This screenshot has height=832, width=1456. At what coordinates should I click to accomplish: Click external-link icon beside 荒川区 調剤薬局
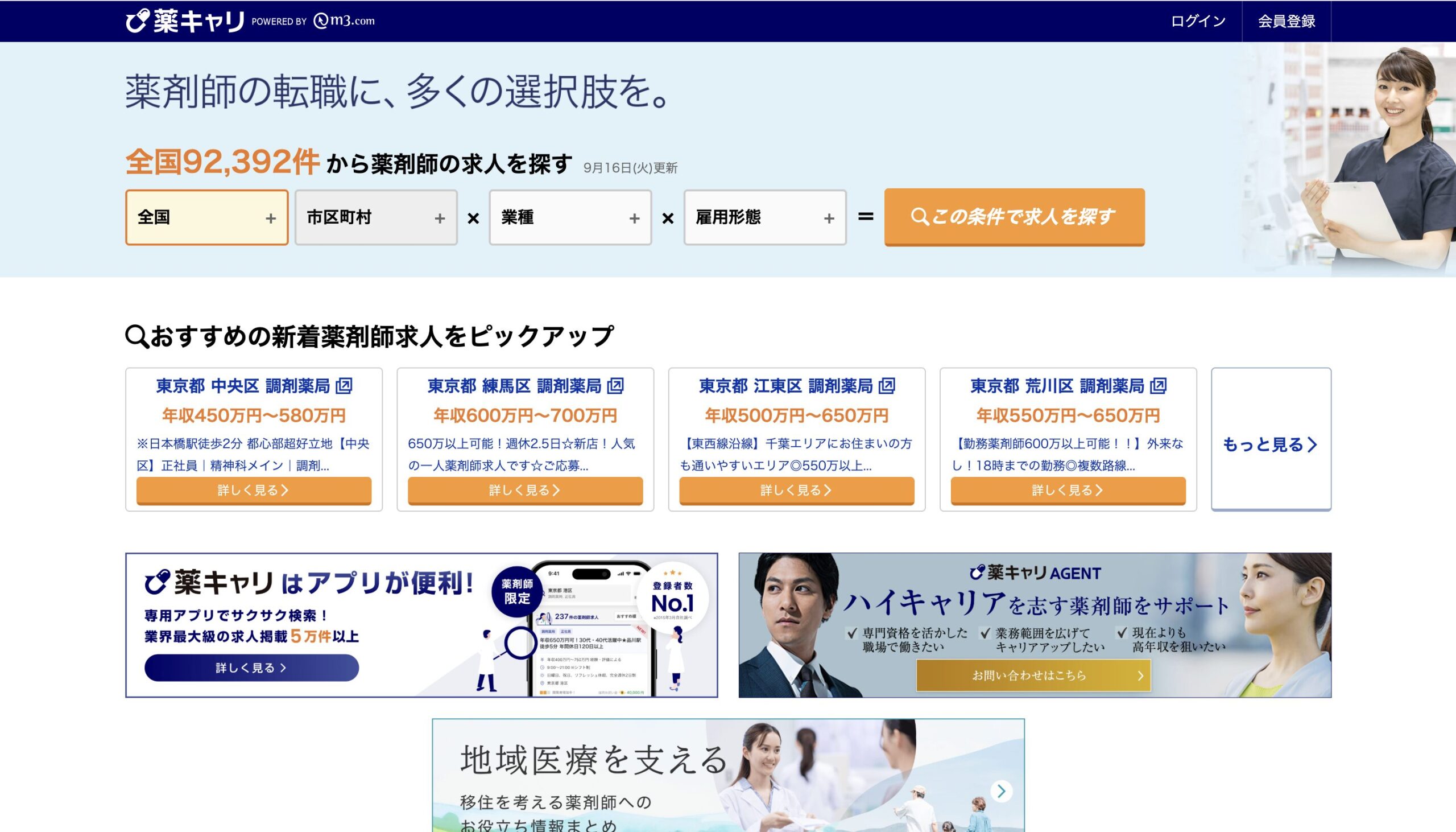[x=1157, y=386]
